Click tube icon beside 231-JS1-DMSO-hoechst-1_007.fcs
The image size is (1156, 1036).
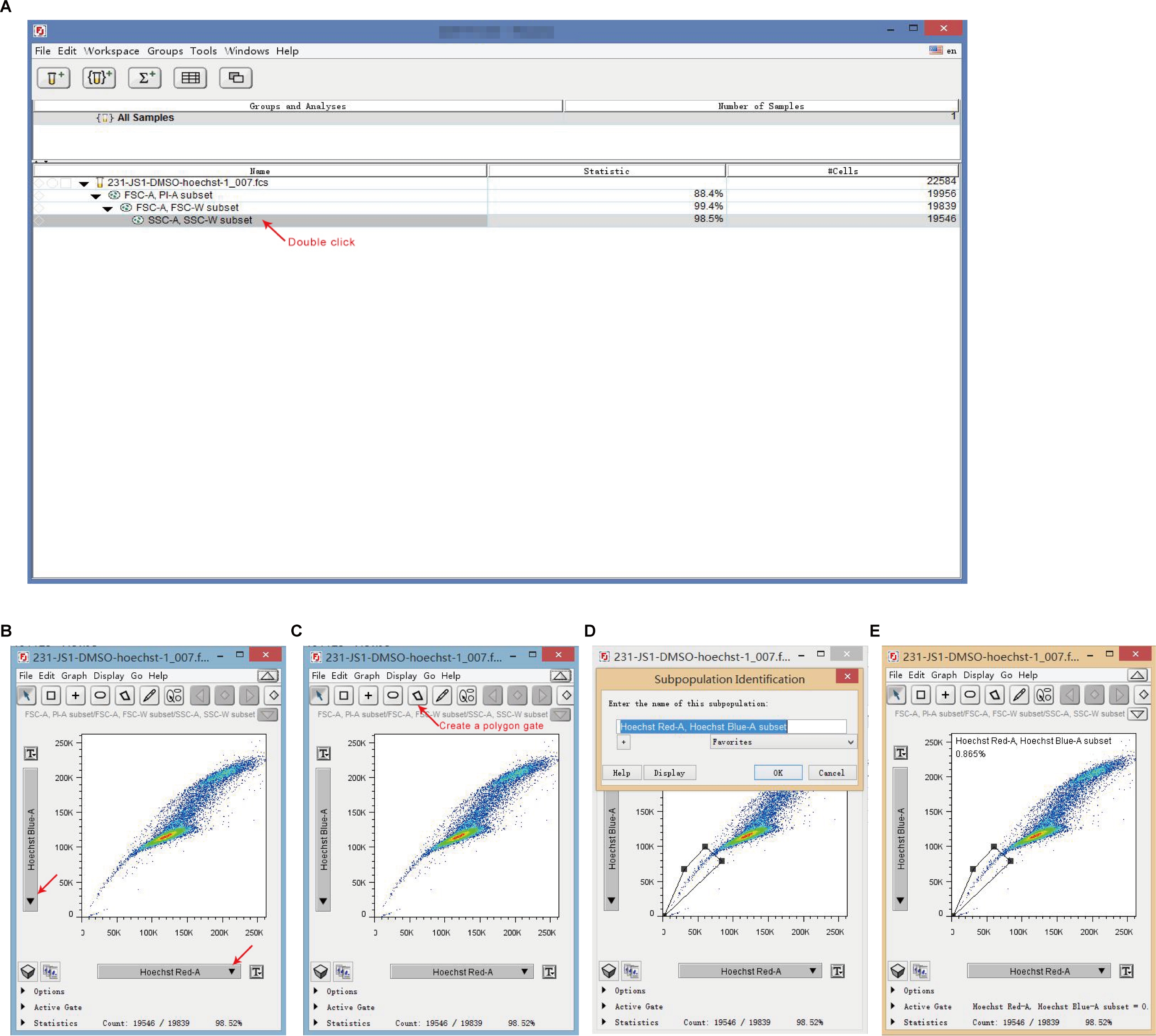click(99, 182)
